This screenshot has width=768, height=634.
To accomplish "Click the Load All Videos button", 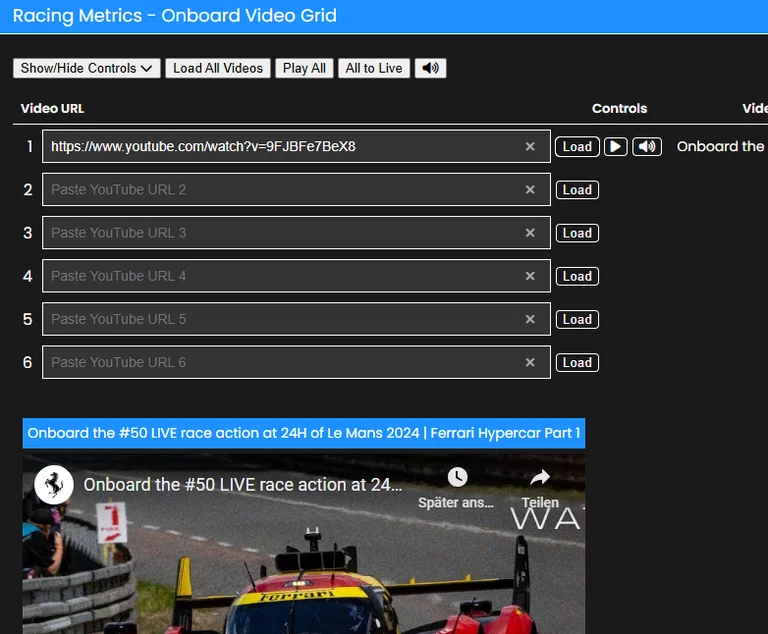I will [218, 68].
